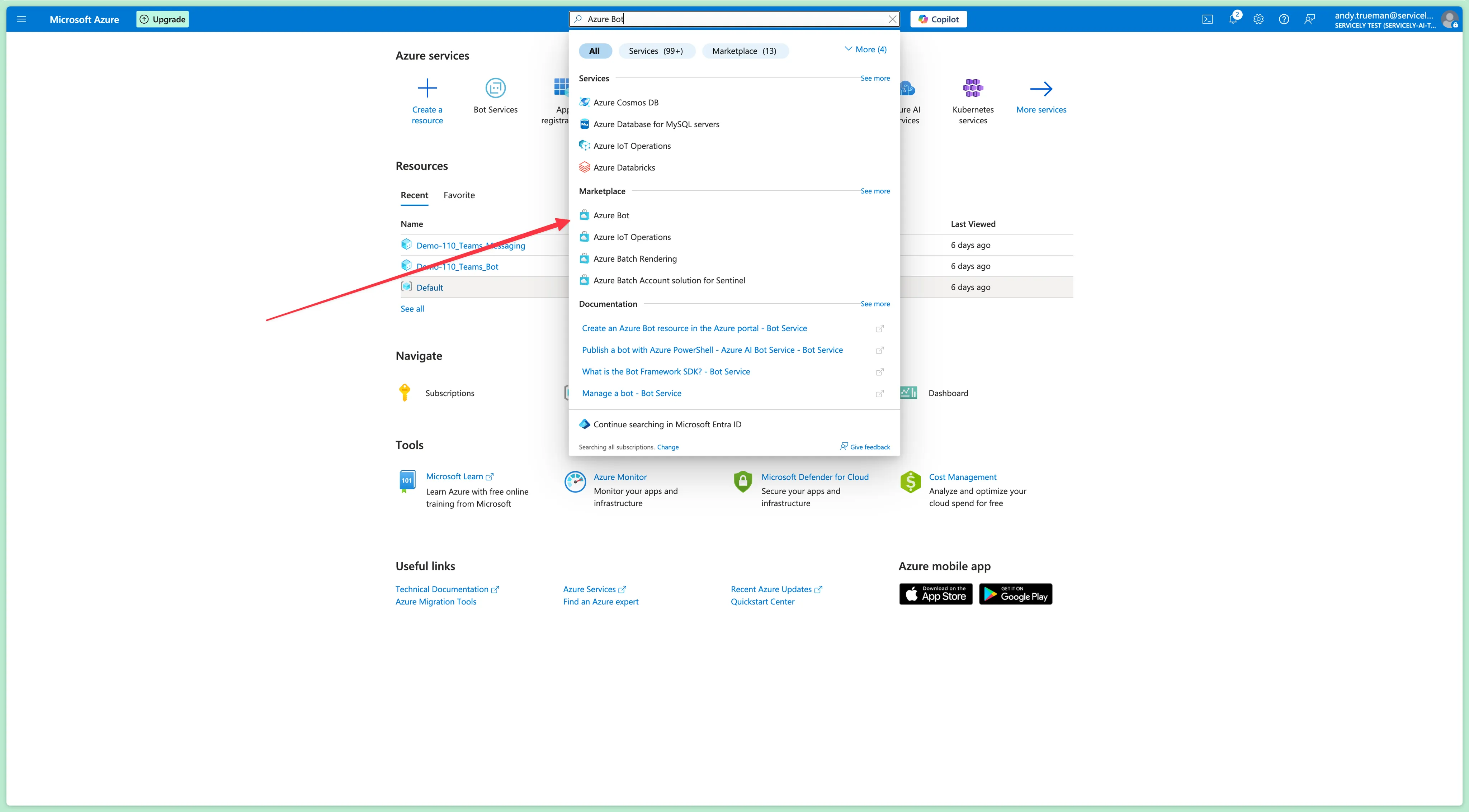Open Find an Azure expert link
Screen dimensions: 1469x812
(x=601, y=602)
